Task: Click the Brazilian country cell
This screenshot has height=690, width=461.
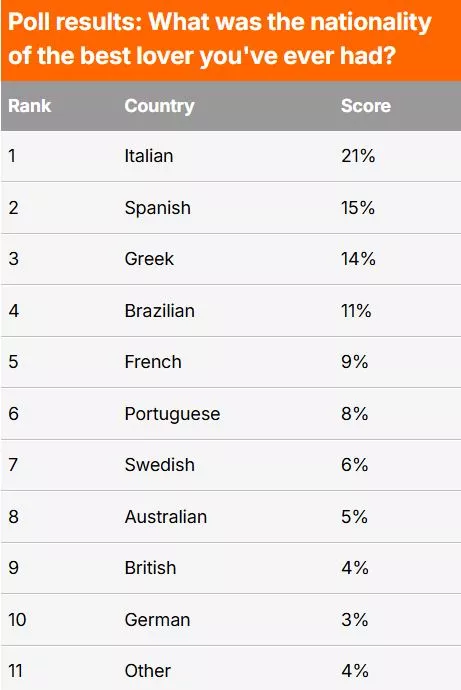Action: coord(159,311)
